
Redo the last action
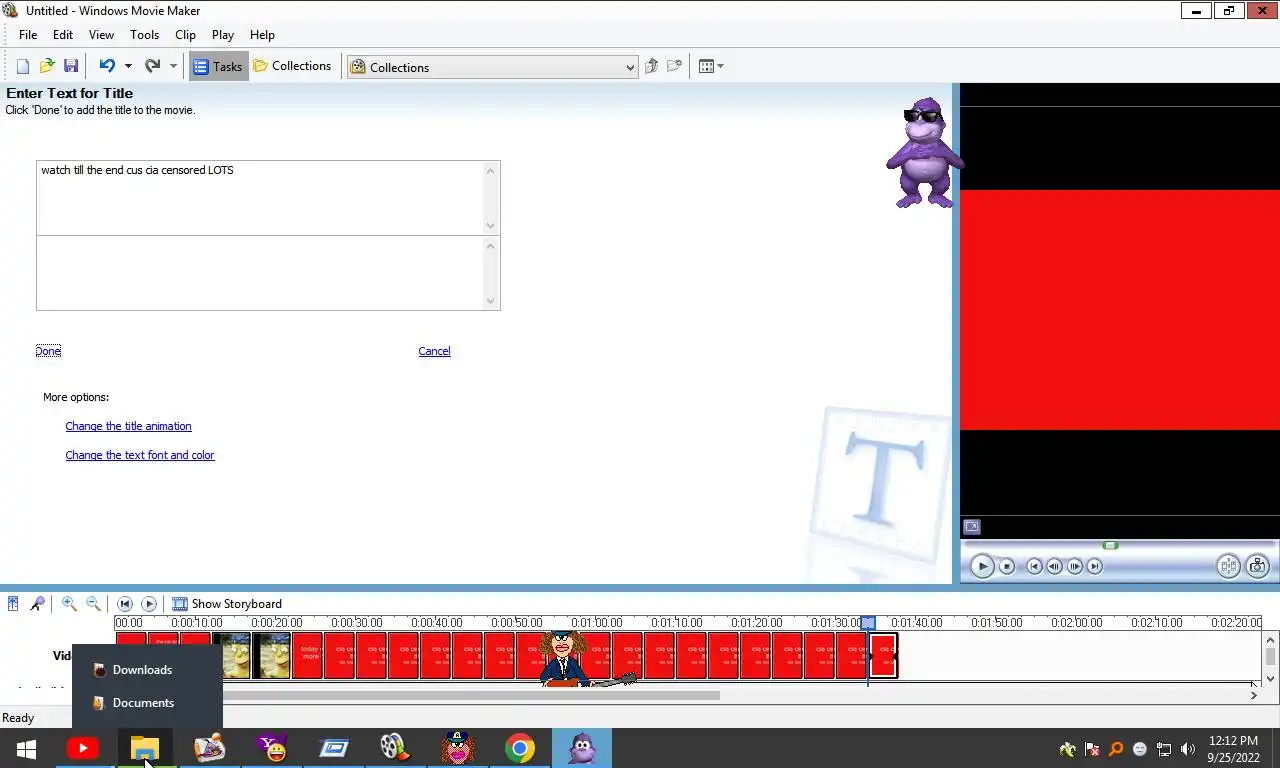pyautogui.click(x=152, y=66)
